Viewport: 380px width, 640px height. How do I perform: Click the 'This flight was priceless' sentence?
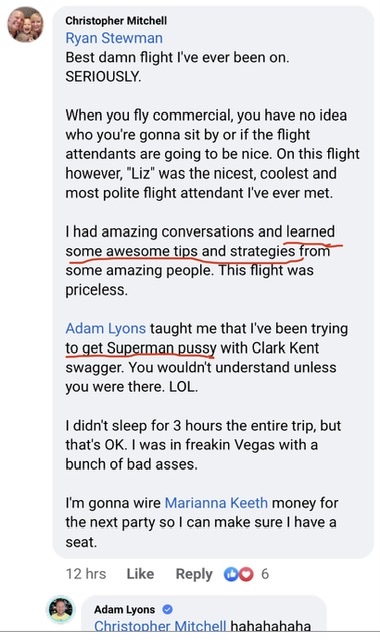(189, 280)
